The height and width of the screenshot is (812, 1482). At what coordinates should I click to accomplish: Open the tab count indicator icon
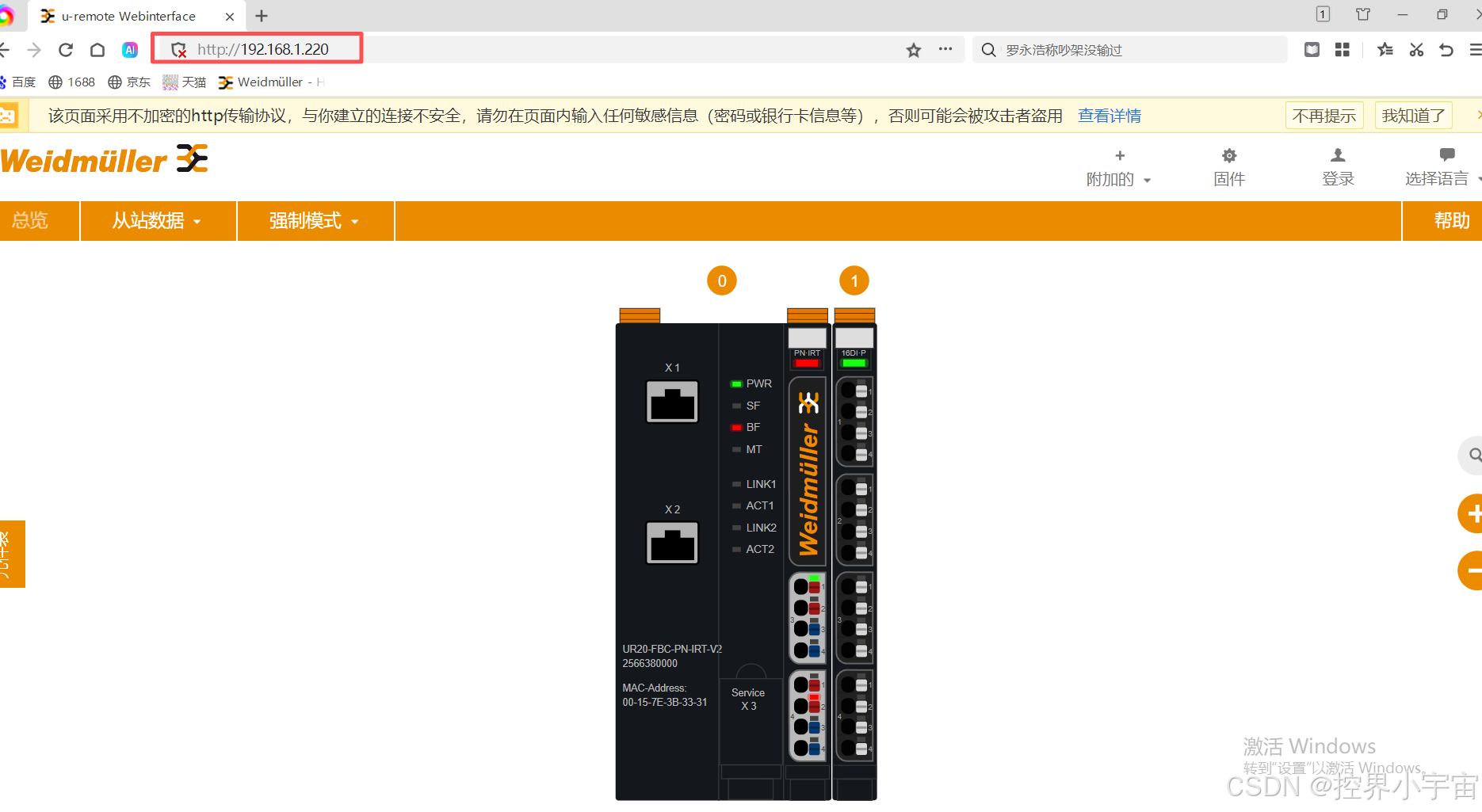[1323, 14]
